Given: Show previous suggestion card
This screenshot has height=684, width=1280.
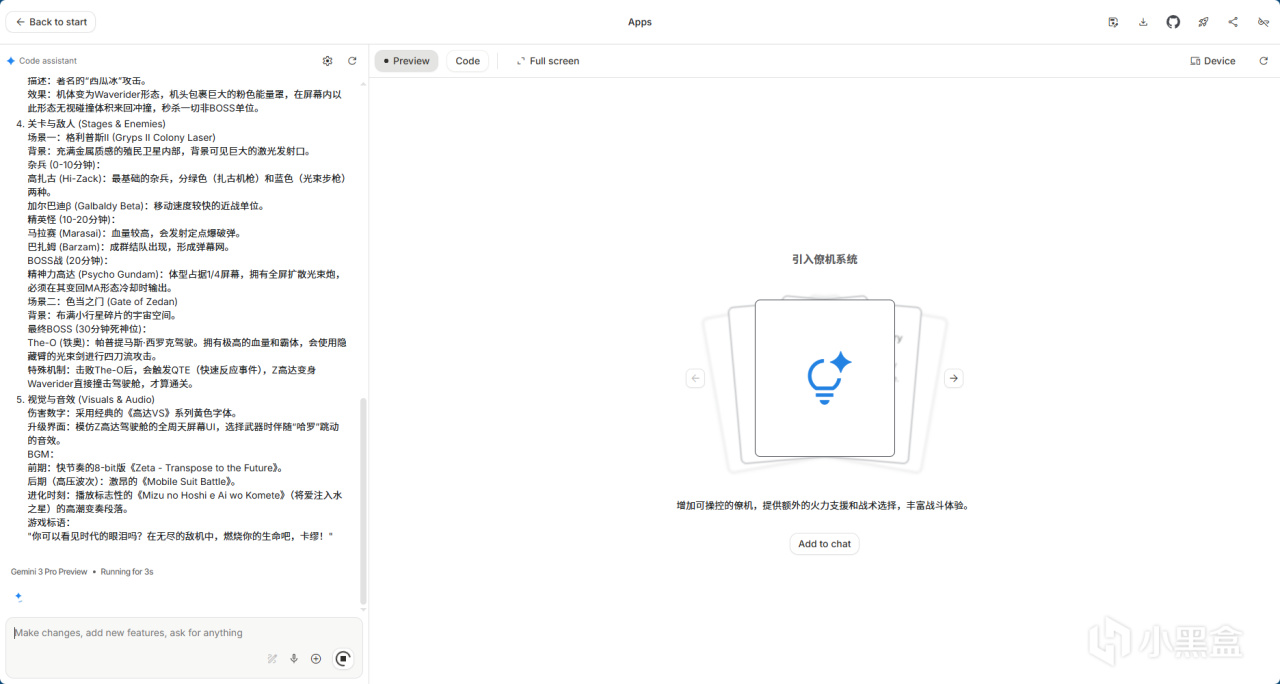Looking at the screenshot, I should [696, 378].
